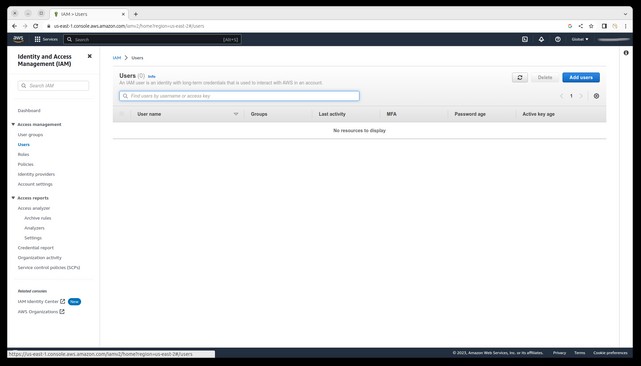Click the browser forward arrow
This screenshot has width=641, height=366.
25,26
